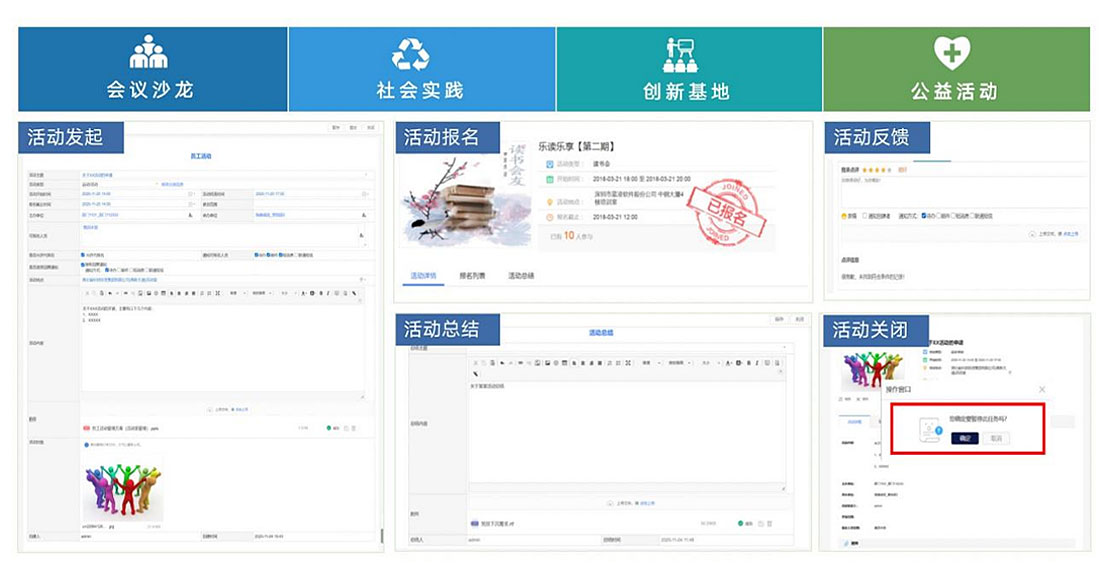Close the 操作窗口 dialog with the X

coord(1041,389)
